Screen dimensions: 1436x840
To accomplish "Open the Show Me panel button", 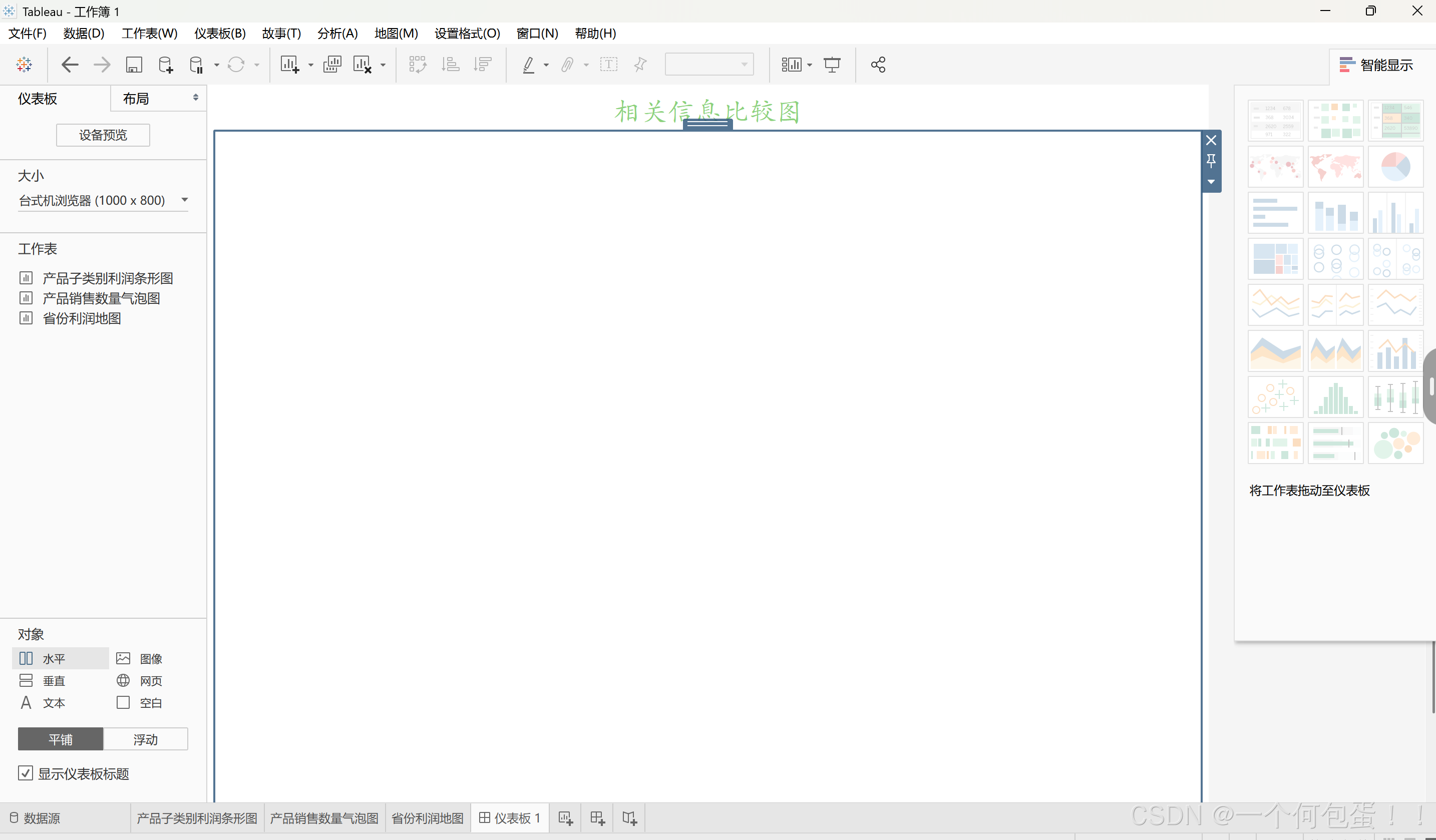I will 1375,65.
